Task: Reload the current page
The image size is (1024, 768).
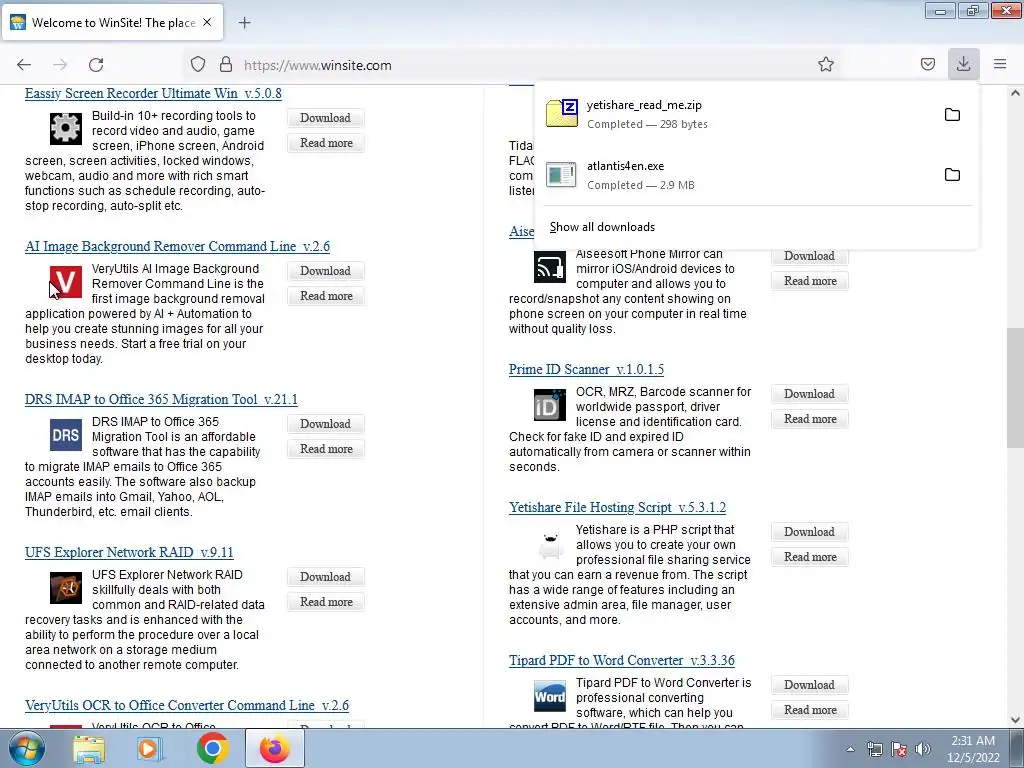Action: (96, 65)
